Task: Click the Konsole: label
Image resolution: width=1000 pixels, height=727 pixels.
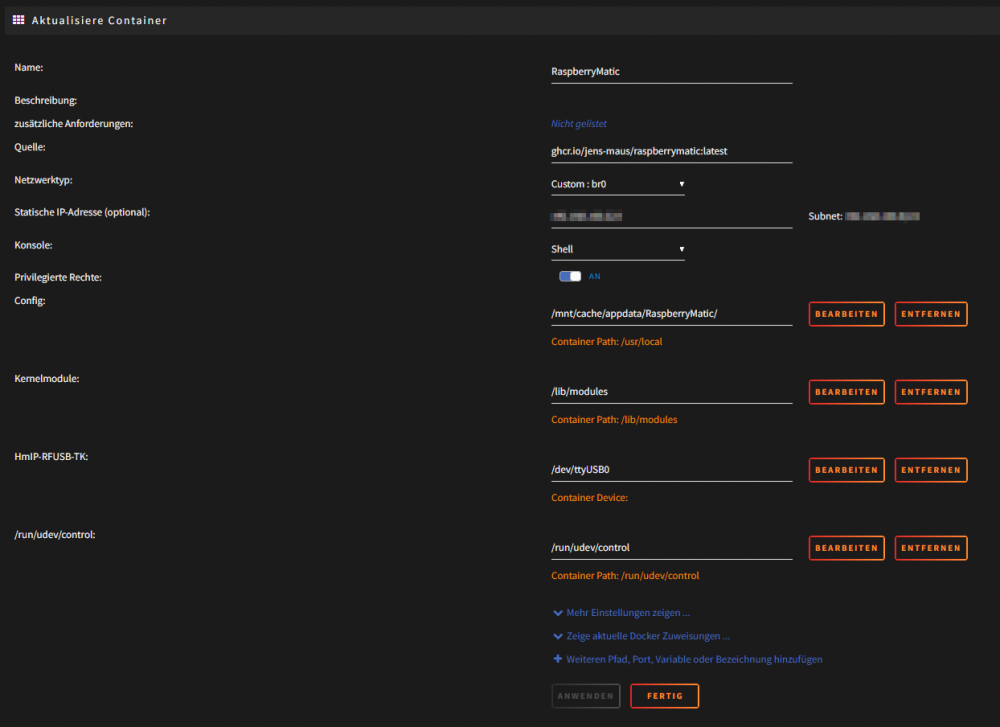Action: click(33, 246)
